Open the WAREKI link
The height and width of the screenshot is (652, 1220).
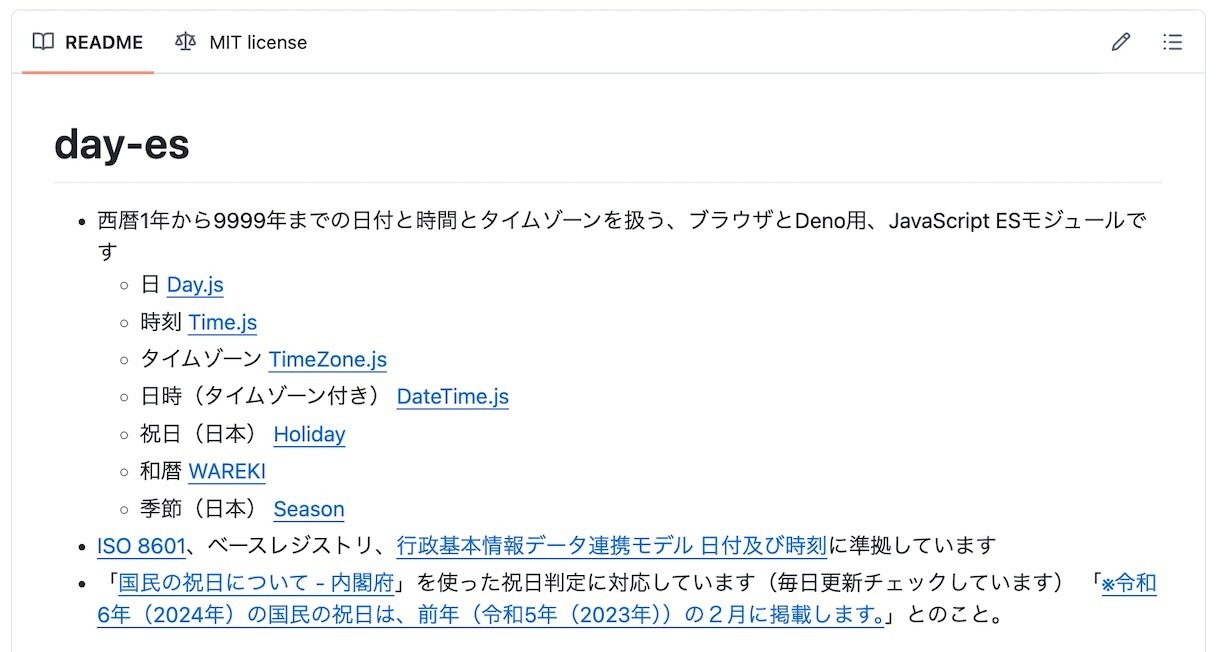click(227, 471)
